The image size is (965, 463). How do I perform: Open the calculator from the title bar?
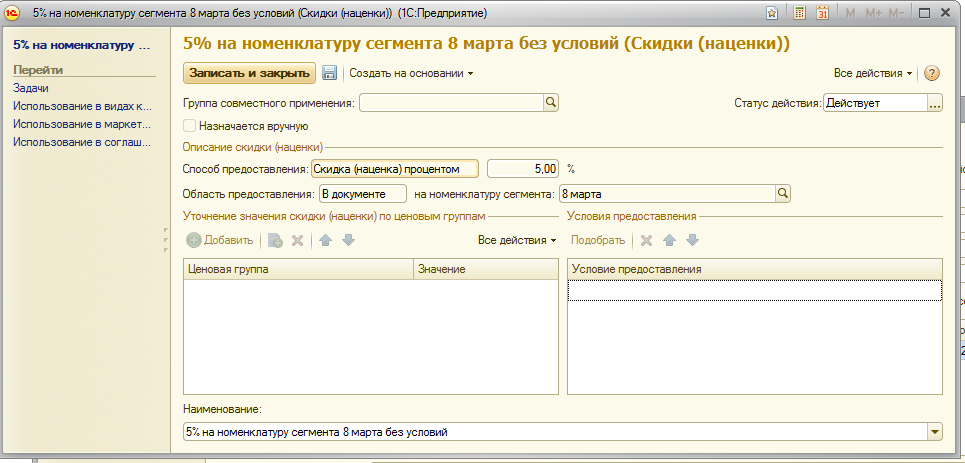(x=800, y=13)
